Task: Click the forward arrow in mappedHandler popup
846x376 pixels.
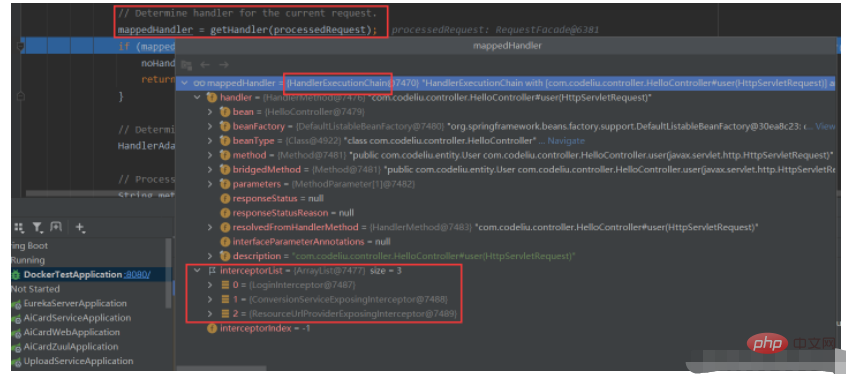Action: pyautogui.click(x=223, y=65)
